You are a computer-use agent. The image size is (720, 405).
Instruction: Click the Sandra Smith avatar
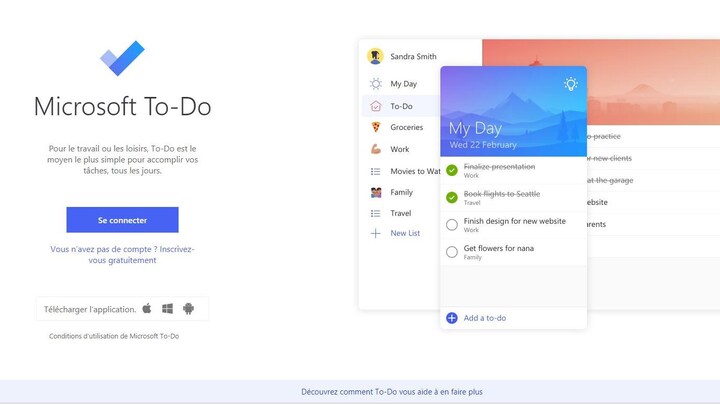pyautogui.click(x=375, y=56)
